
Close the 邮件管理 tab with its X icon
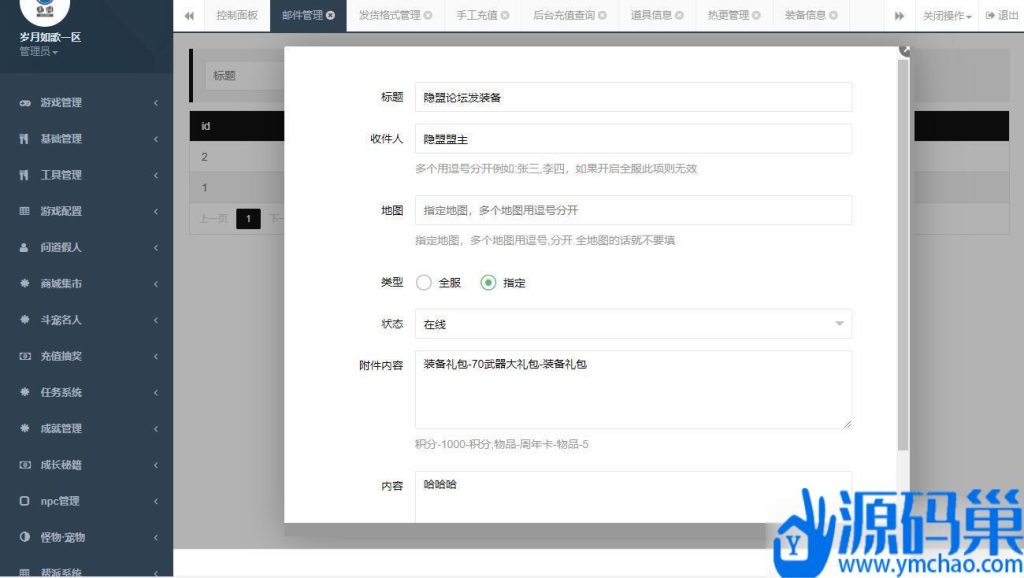pos(331,16)
